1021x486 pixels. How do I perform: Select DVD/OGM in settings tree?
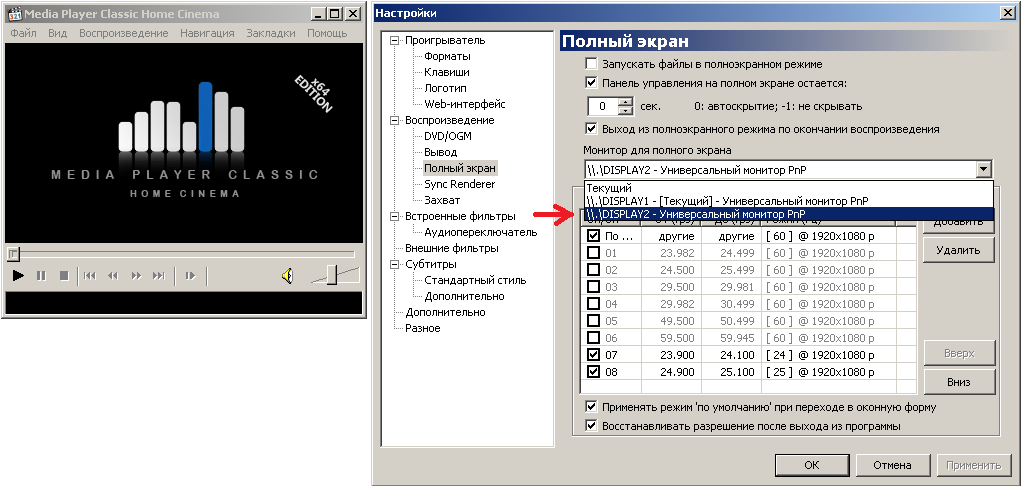(448, 136)
